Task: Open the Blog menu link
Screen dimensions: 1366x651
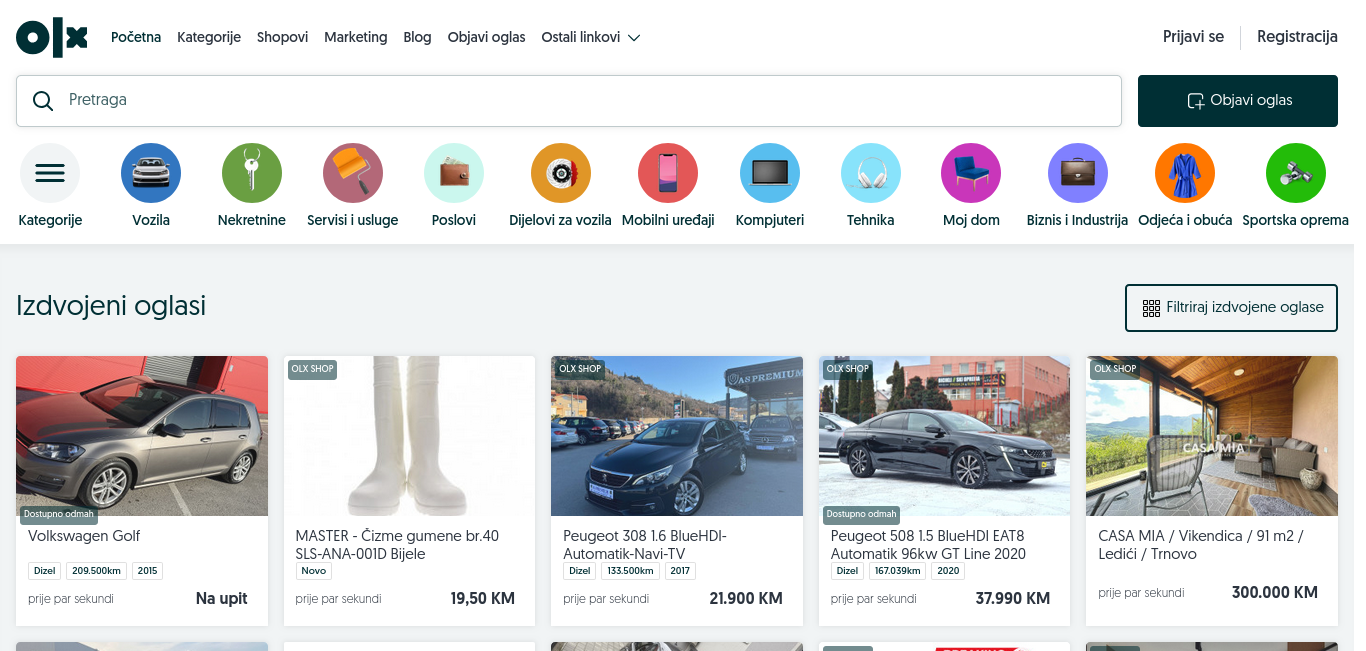Action: (x=417, y=37)
